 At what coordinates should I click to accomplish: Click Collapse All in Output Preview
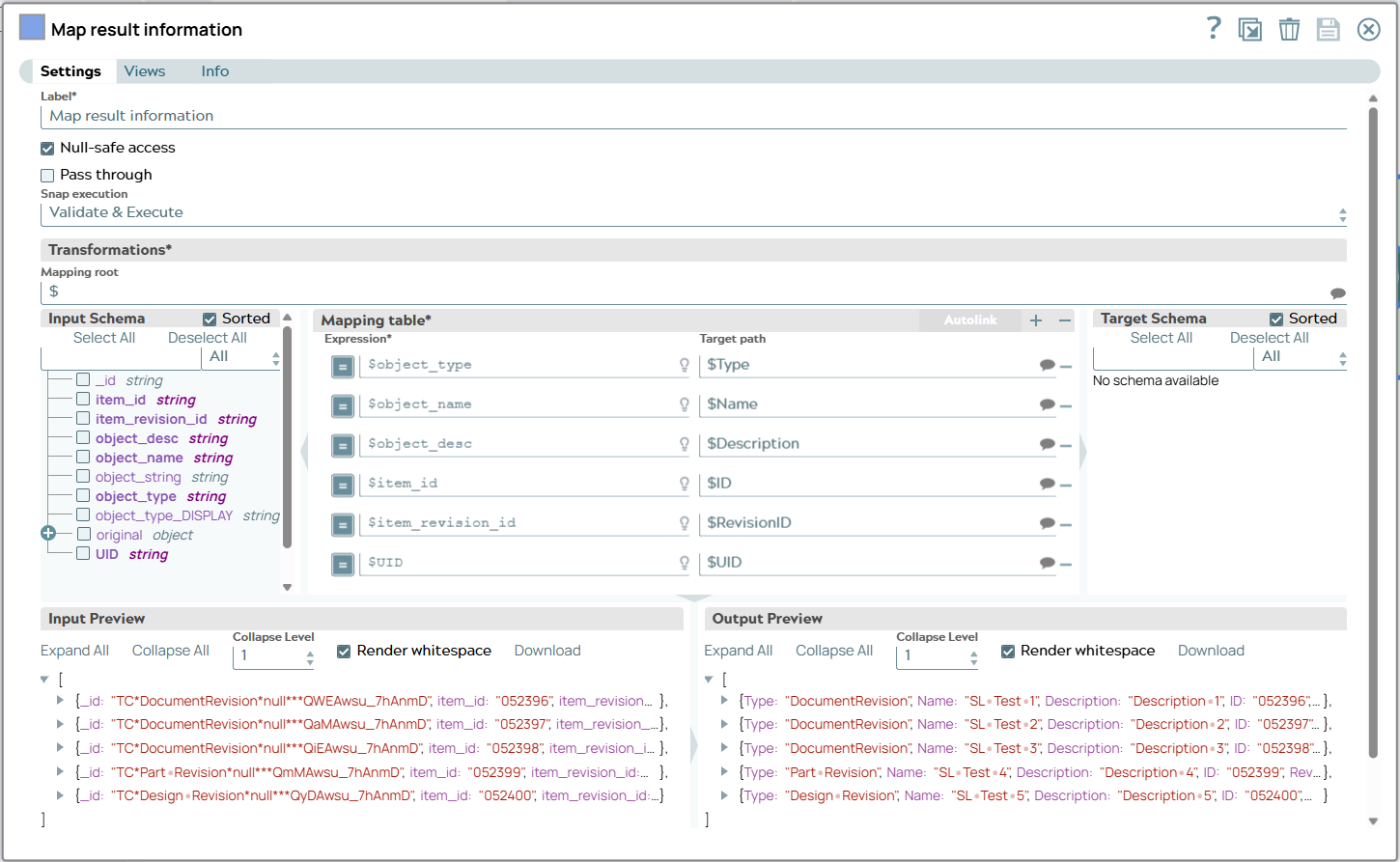[834, 651]
